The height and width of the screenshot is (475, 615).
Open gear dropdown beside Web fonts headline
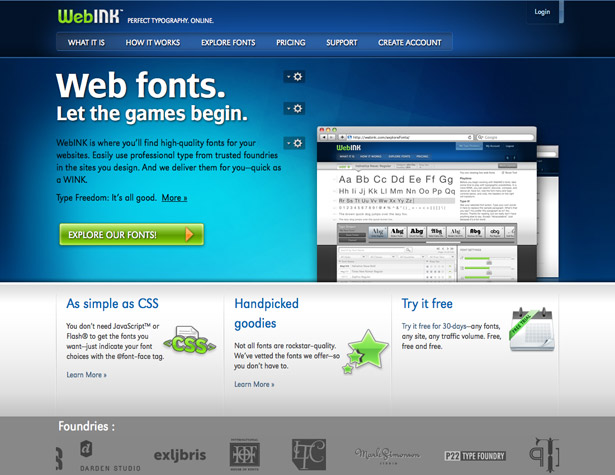pos(294,76)
